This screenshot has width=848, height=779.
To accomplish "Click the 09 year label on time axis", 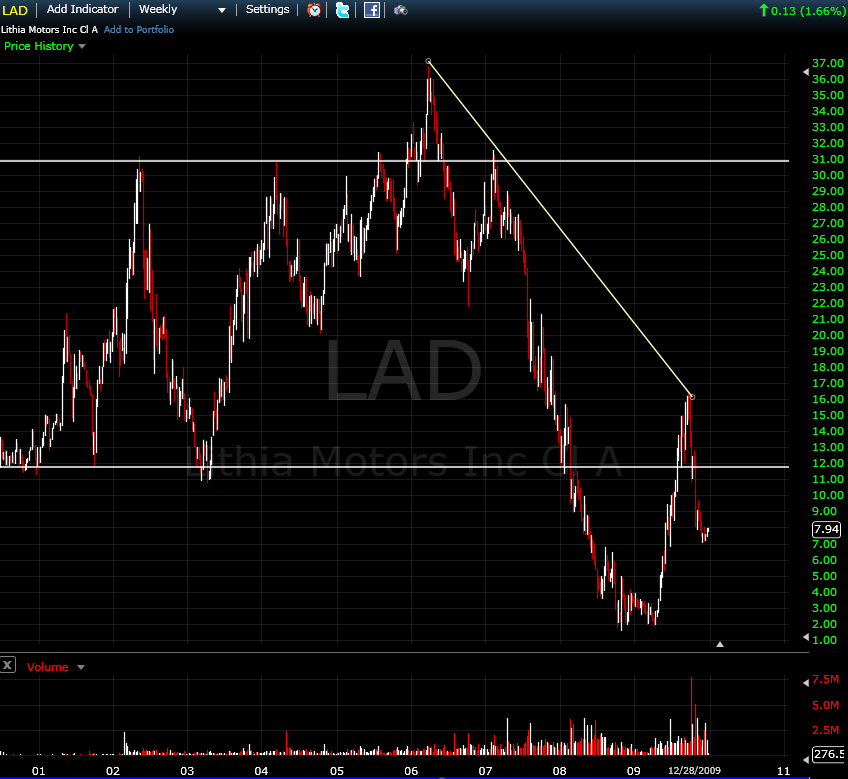I will tap(633, 771).
